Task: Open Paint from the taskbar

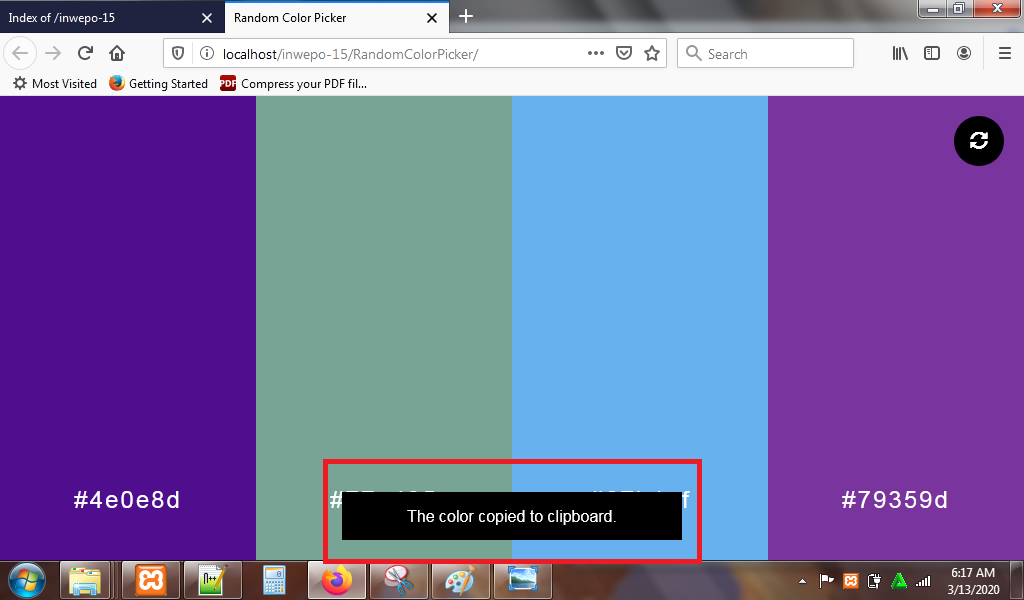Action: (460, 580)
